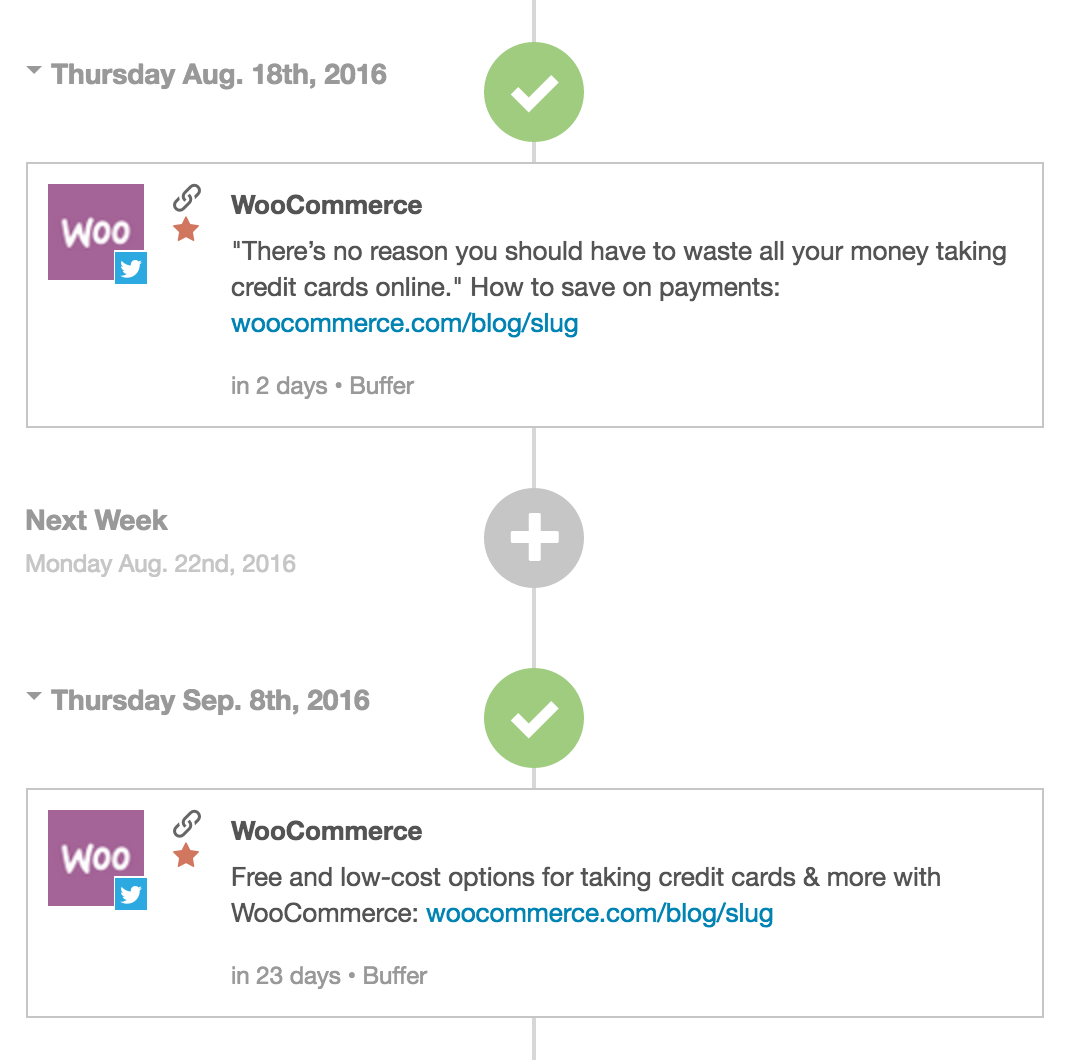Click the green checkmark for Sep. 8th

(534, 718)
